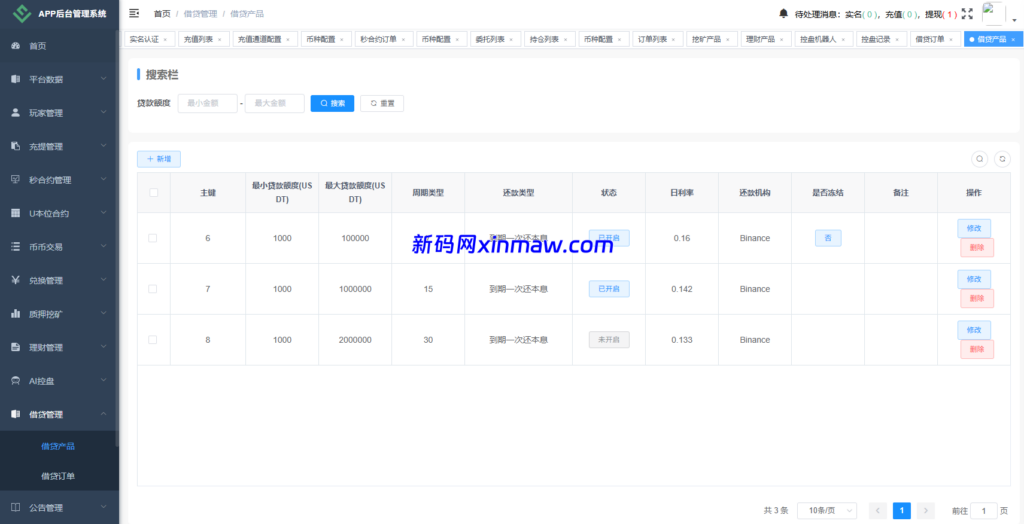The width and height of the screenshot is (1024, 524).
Task: Click the 首页 dashboard icon in sidebar
Action: pyautogui.click(x=16, y=46)
